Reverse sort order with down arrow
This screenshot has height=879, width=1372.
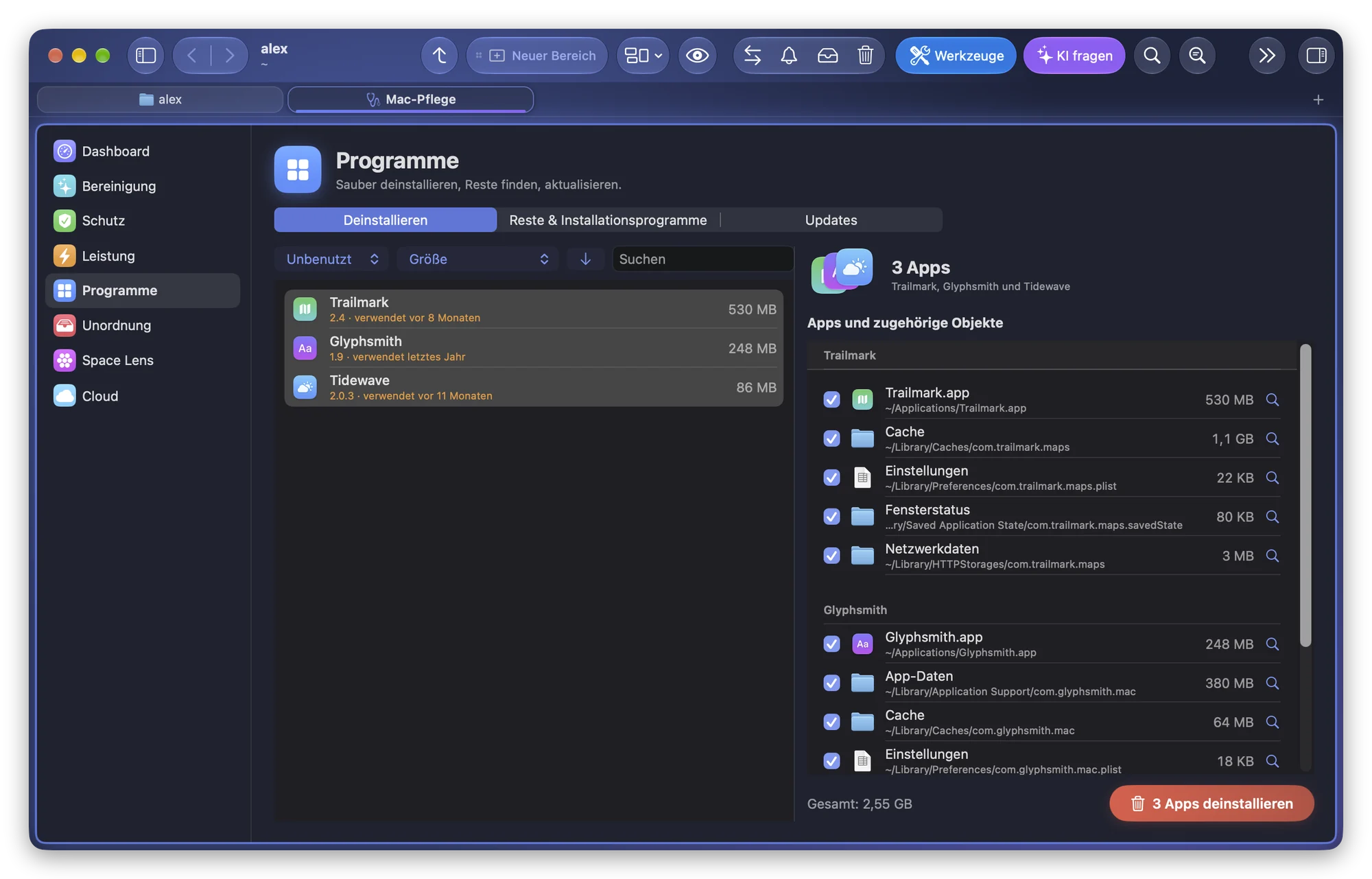click(585, 259)
